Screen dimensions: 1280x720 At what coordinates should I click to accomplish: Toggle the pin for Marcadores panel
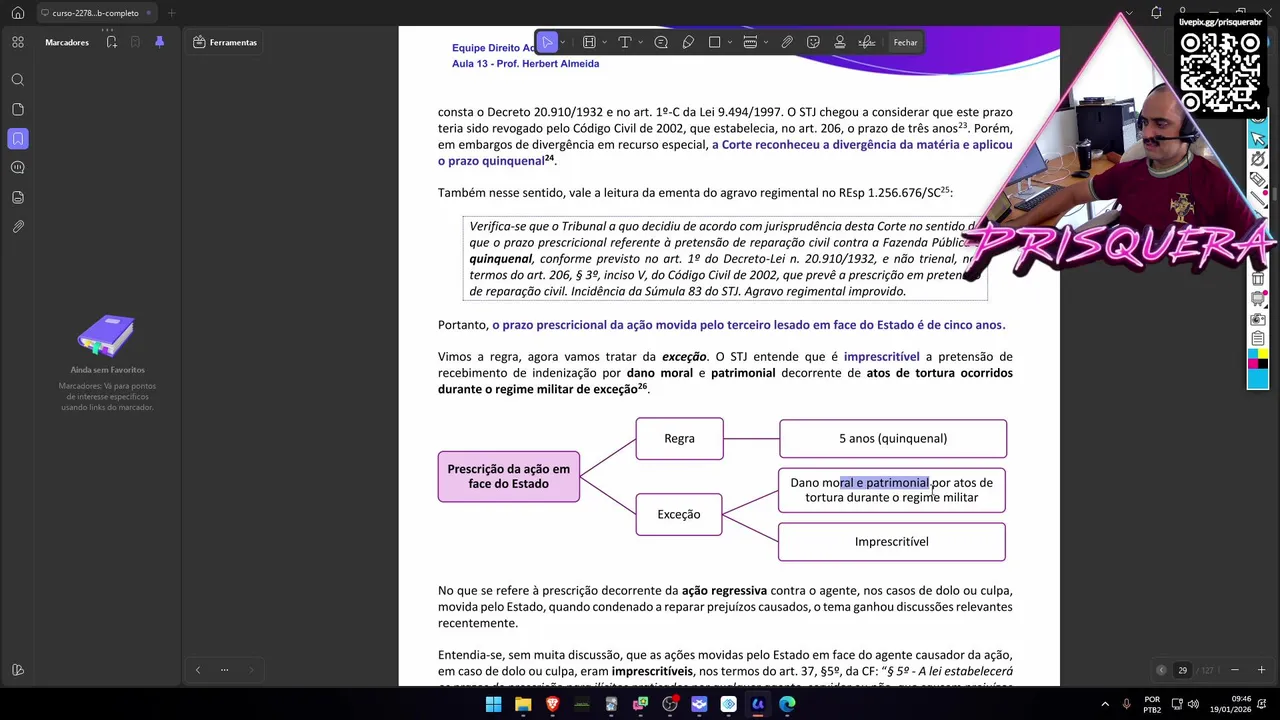[x=159, y=42]
